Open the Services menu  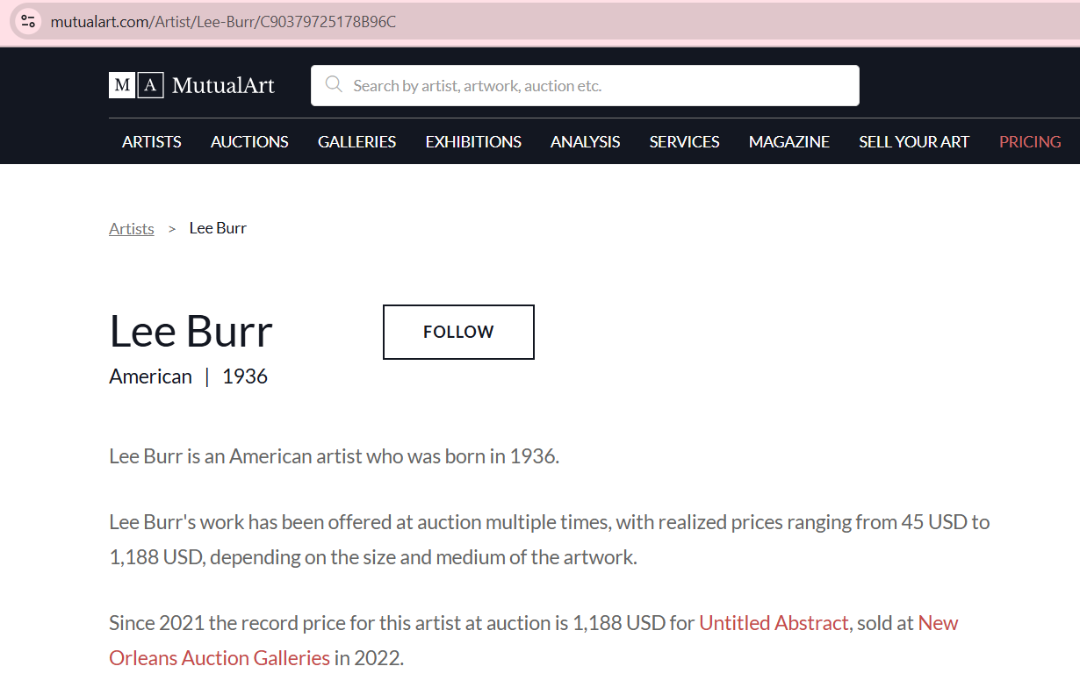point(684,142)
